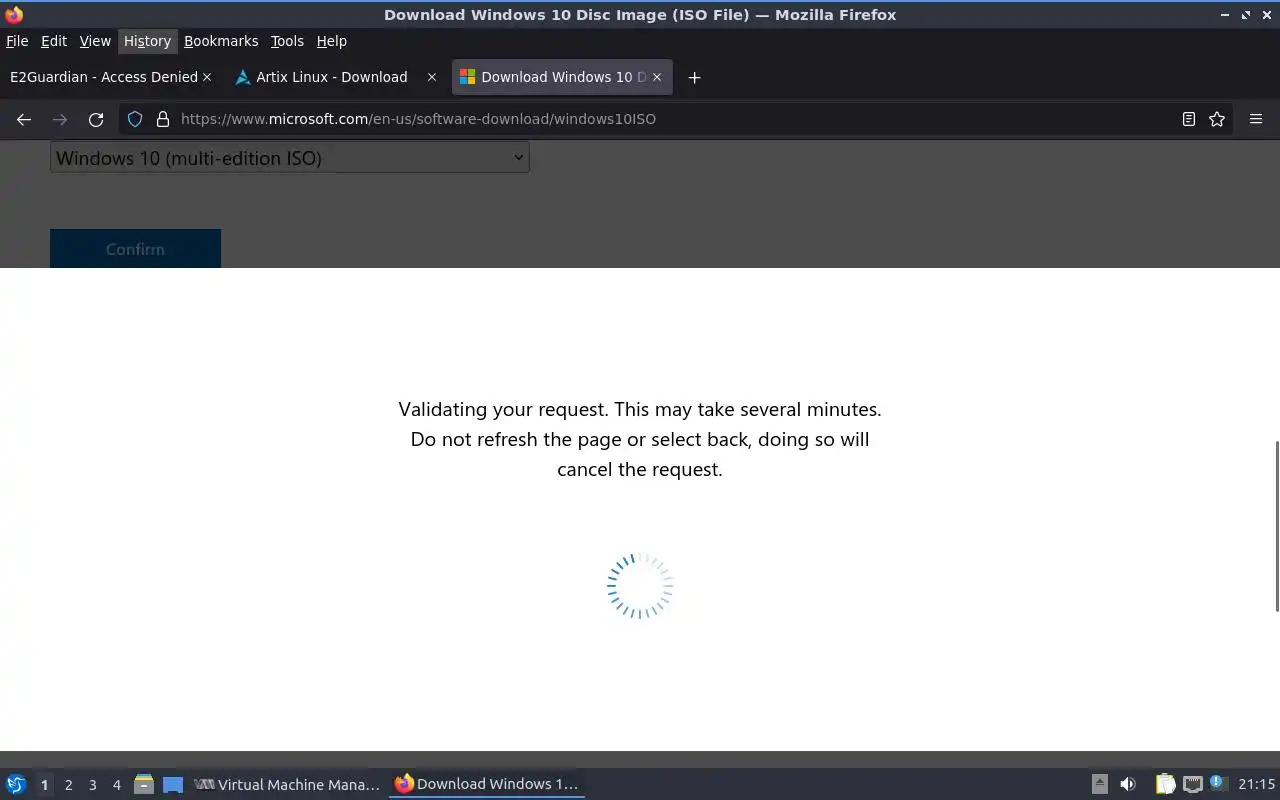Switch to workspace 1
Image resolution: width=1280 pixels, height=800 pixels.
44,784
